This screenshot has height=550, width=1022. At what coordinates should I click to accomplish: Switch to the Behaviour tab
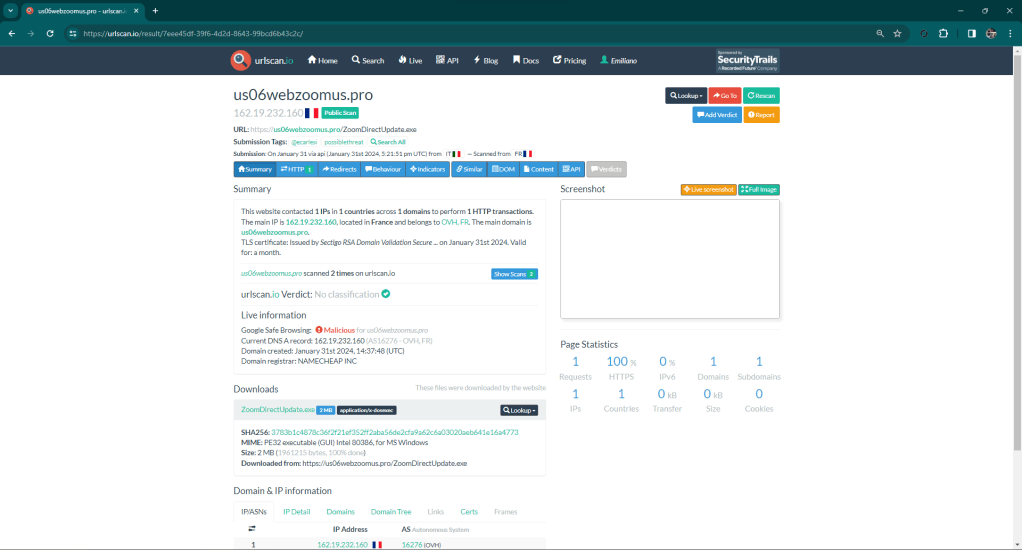(382, 169)
